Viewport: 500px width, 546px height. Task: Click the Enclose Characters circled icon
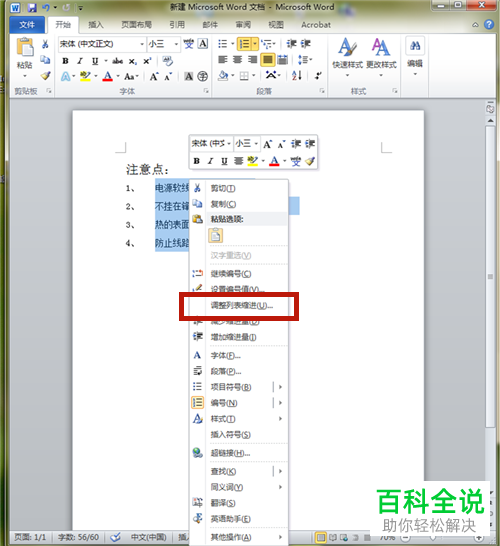pos(203,76)
